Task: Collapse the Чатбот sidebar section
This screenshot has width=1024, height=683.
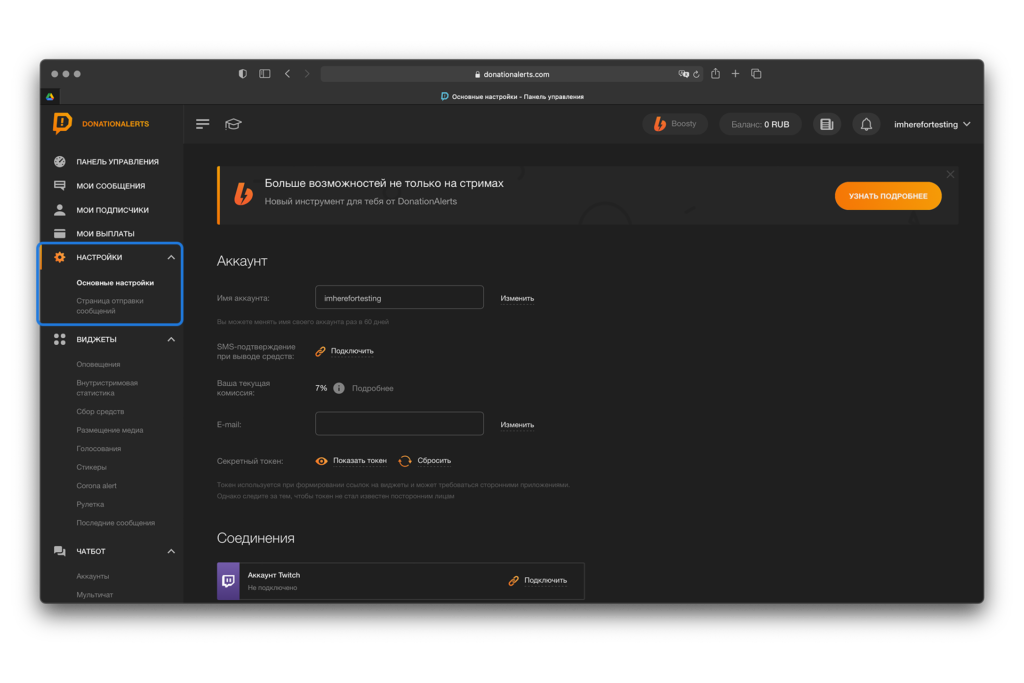Action: pyautogui.click(x=171, y=551)
